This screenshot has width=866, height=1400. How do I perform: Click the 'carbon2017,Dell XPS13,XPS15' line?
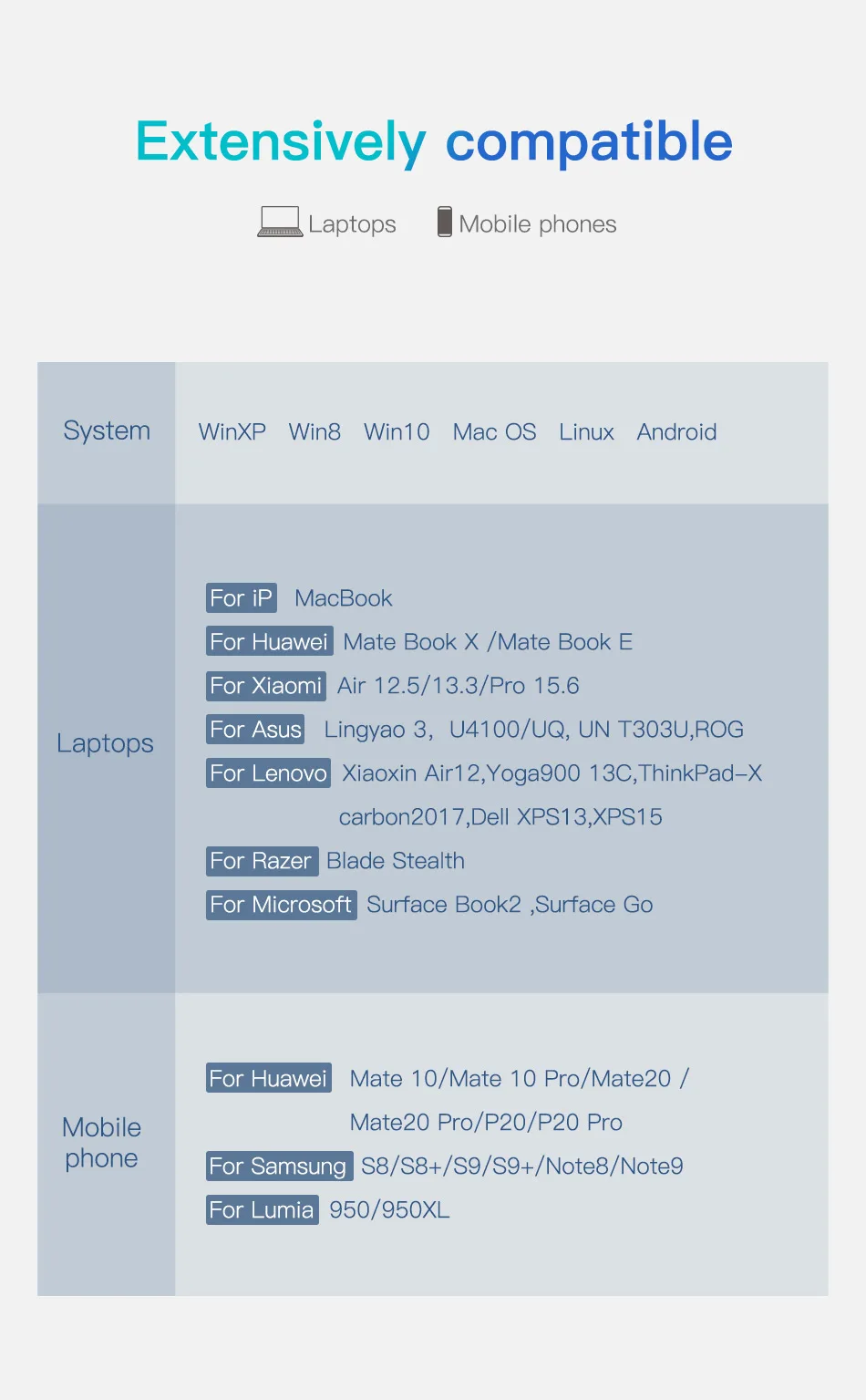click(500, 817)
